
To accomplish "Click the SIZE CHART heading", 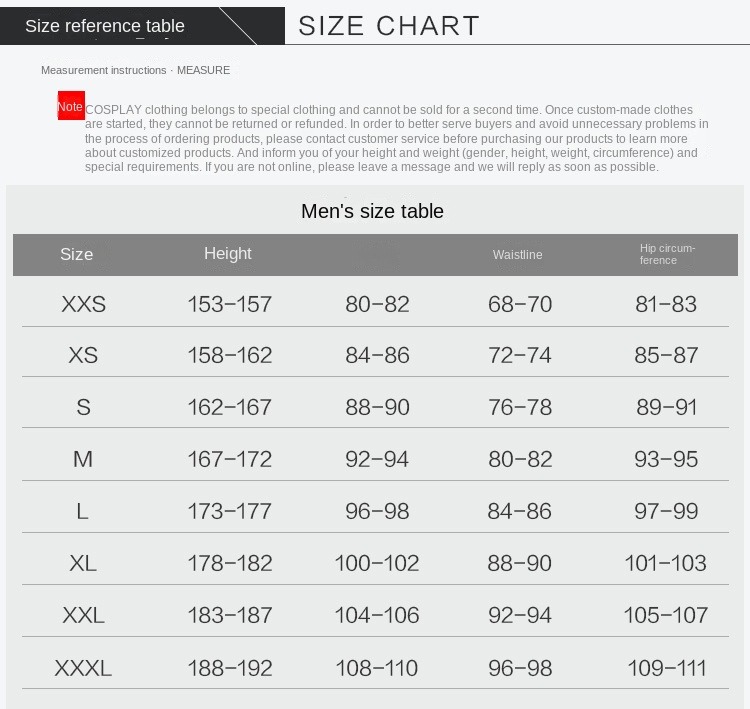I will click(388, 26).
